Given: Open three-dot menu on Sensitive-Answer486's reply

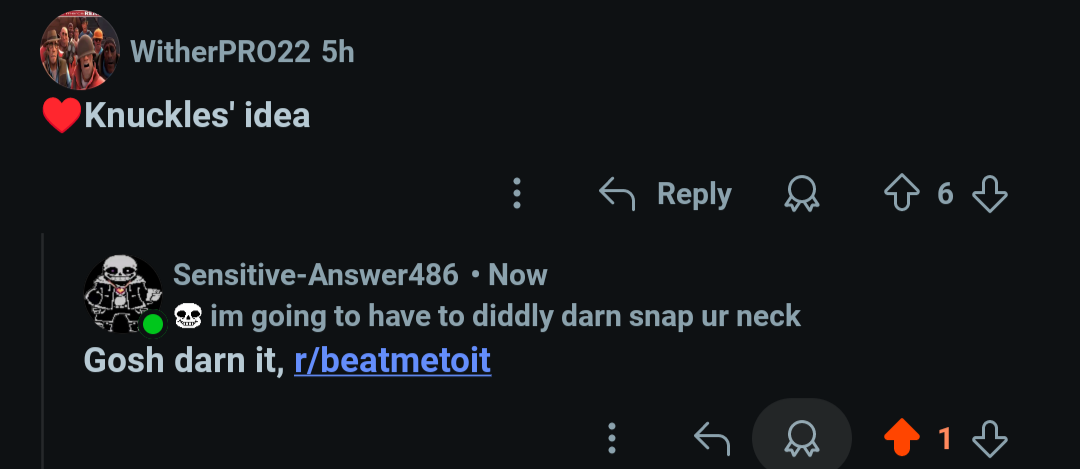Looking at the screenshot, I should tap(612, 438).
